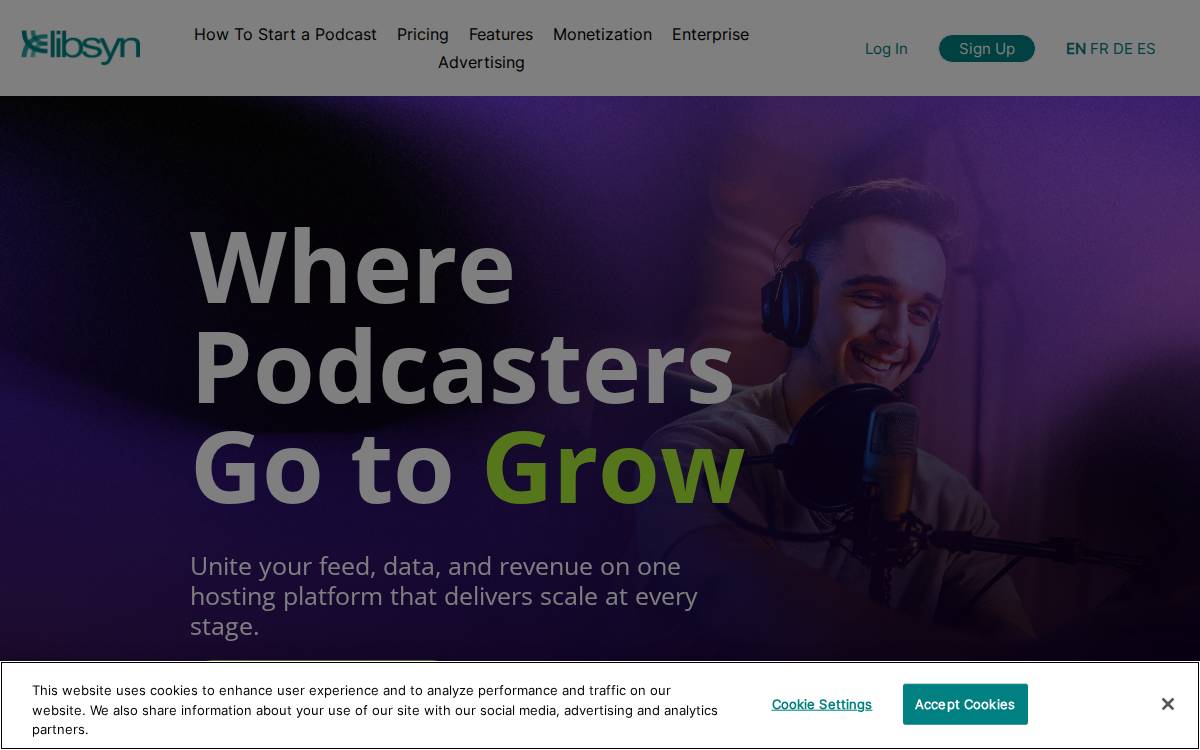Click the Accept Cookies button
This screenshot has width=1200, height=750.
(x=965, y=704)
